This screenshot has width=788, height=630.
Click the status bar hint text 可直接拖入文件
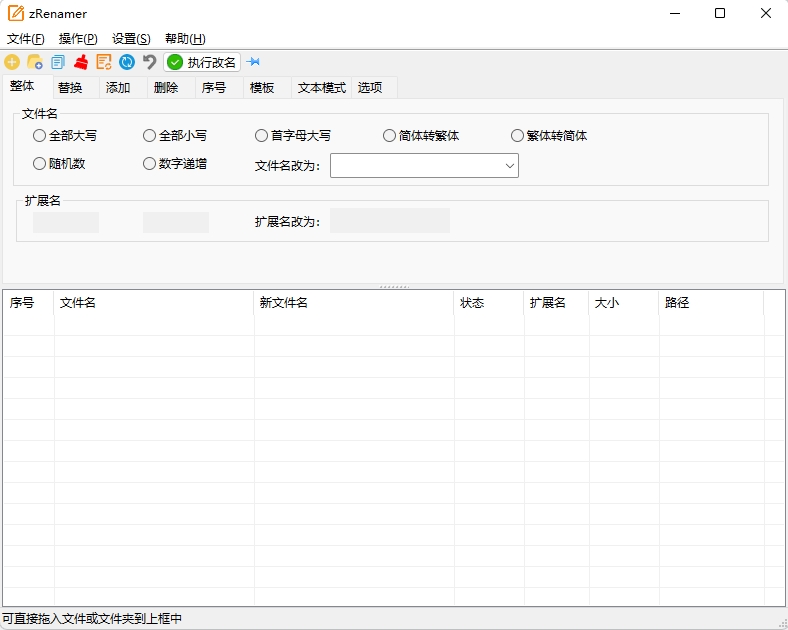pyautogui.click(x=92, y=618)
